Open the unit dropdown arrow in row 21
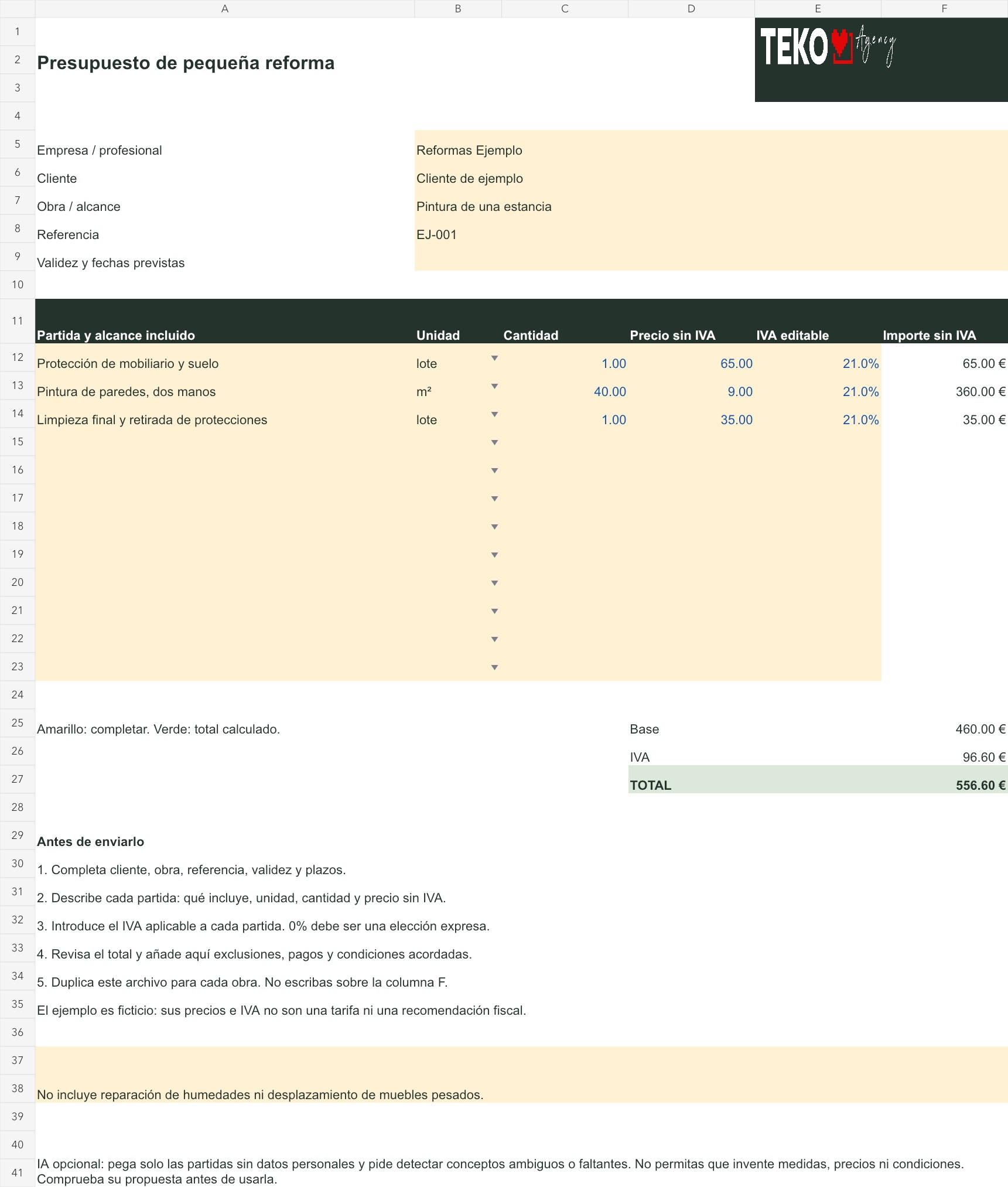Viewport: 1008px width, 1187px height. pyautogui.click(x=494, y=611)
